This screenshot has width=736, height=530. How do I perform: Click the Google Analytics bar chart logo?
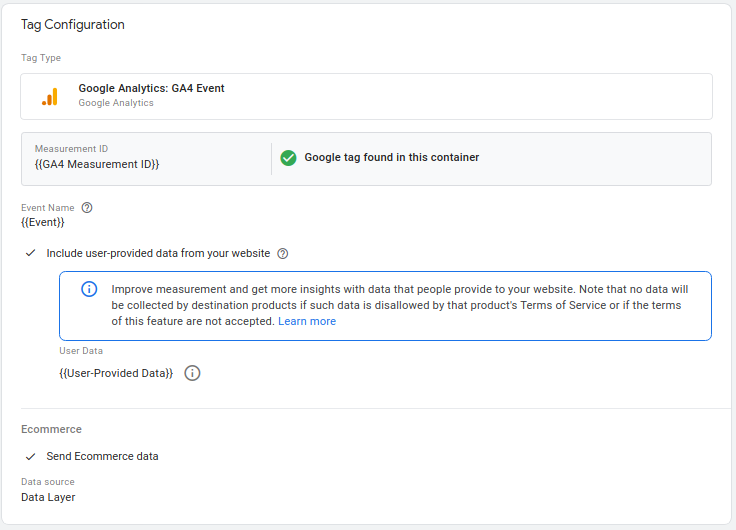point(49,96)
